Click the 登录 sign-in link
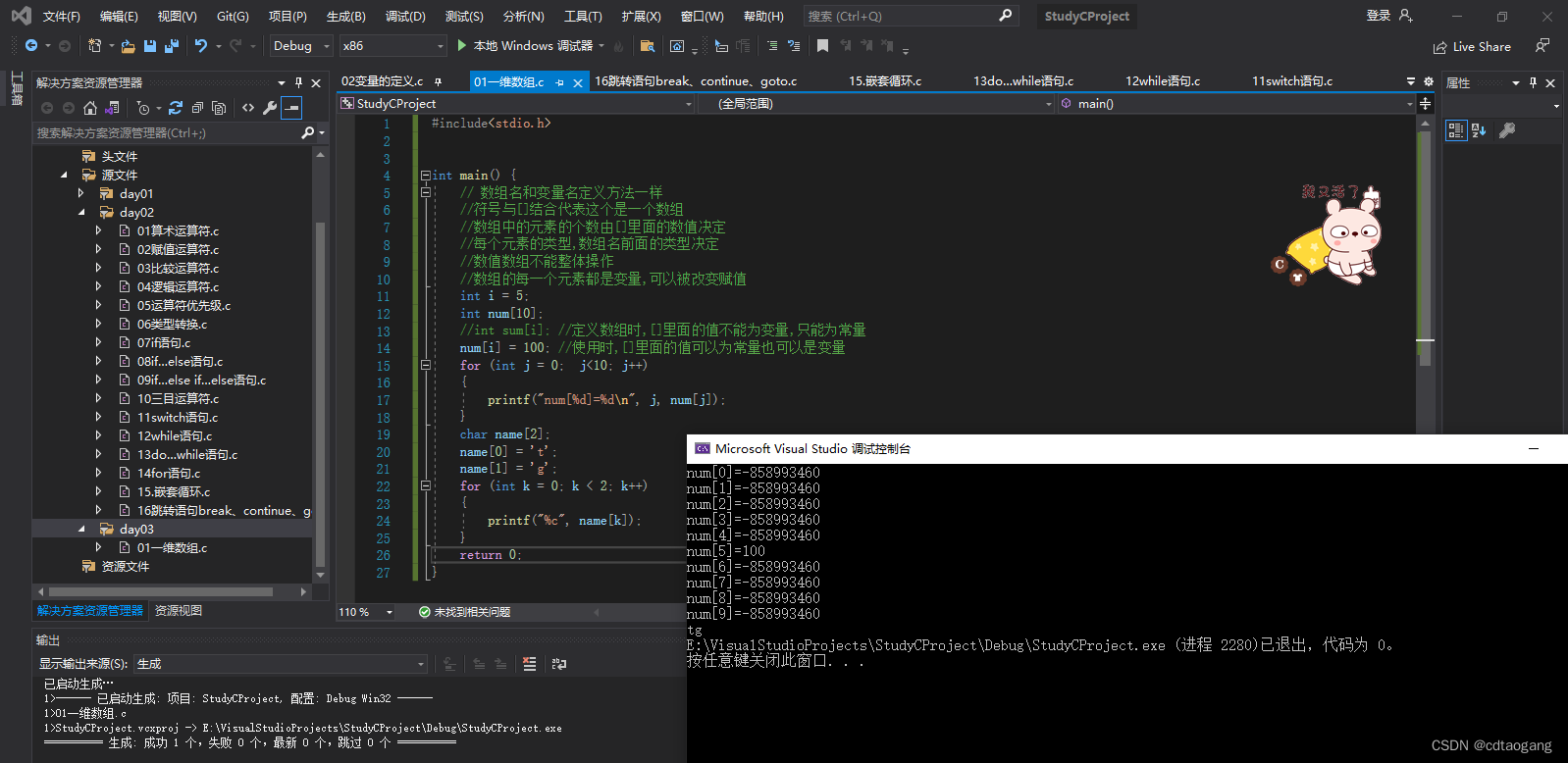This screenshot has width=1568, height=763. point(1379,16)
